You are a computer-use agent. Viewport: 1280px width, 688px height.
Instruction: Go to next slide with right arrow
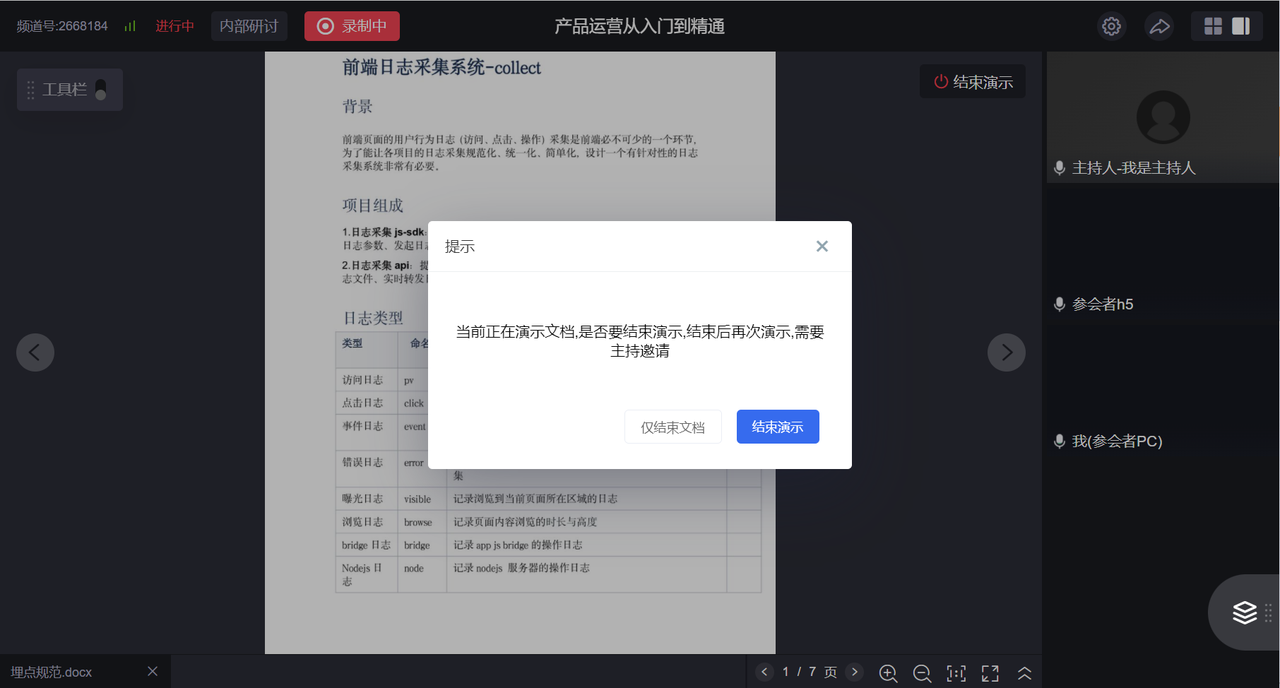pyautogui.click(x=1006, y=352)
